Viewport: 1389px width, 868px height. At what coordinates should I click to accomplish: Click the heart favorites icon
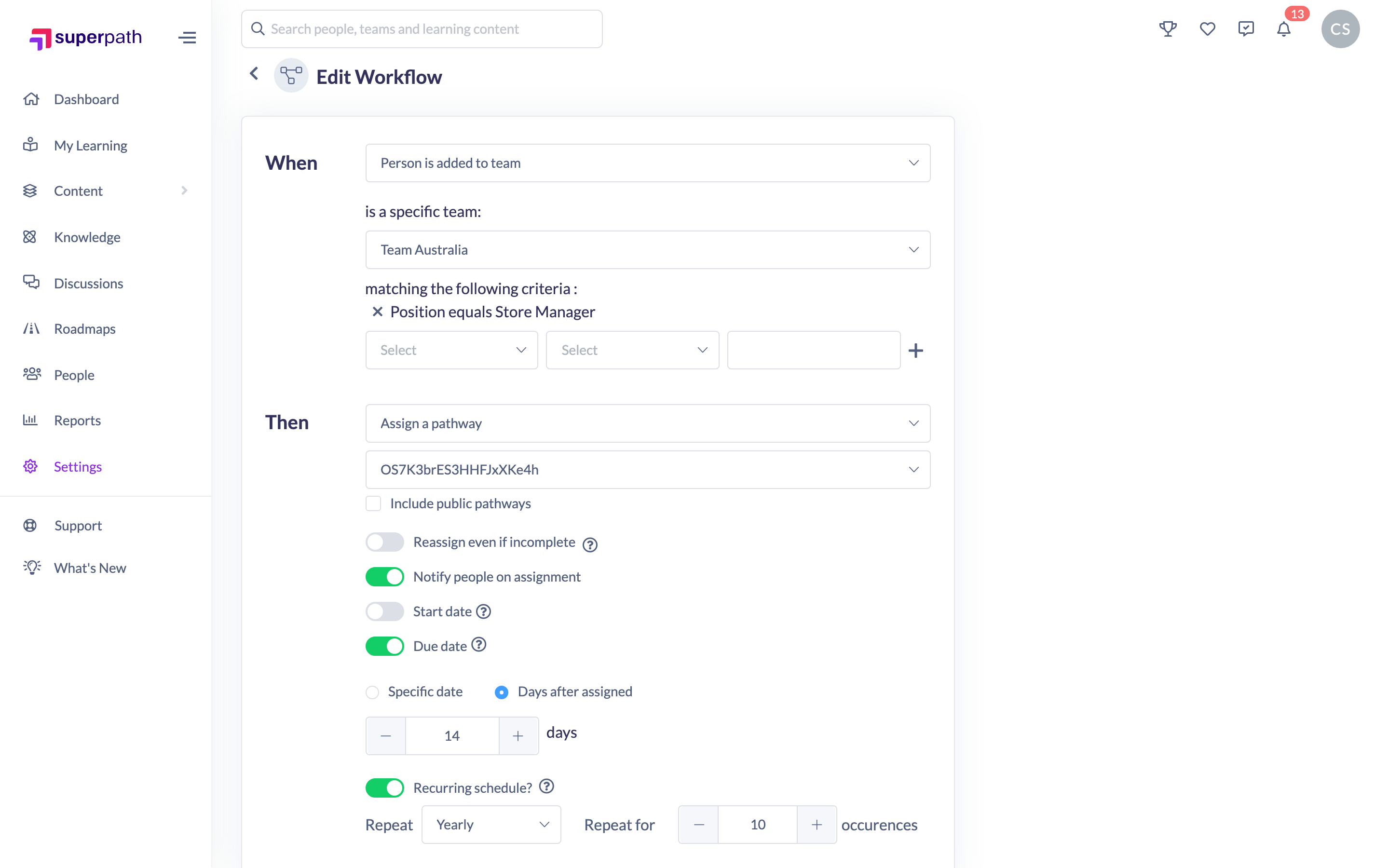pos(1207,29)
